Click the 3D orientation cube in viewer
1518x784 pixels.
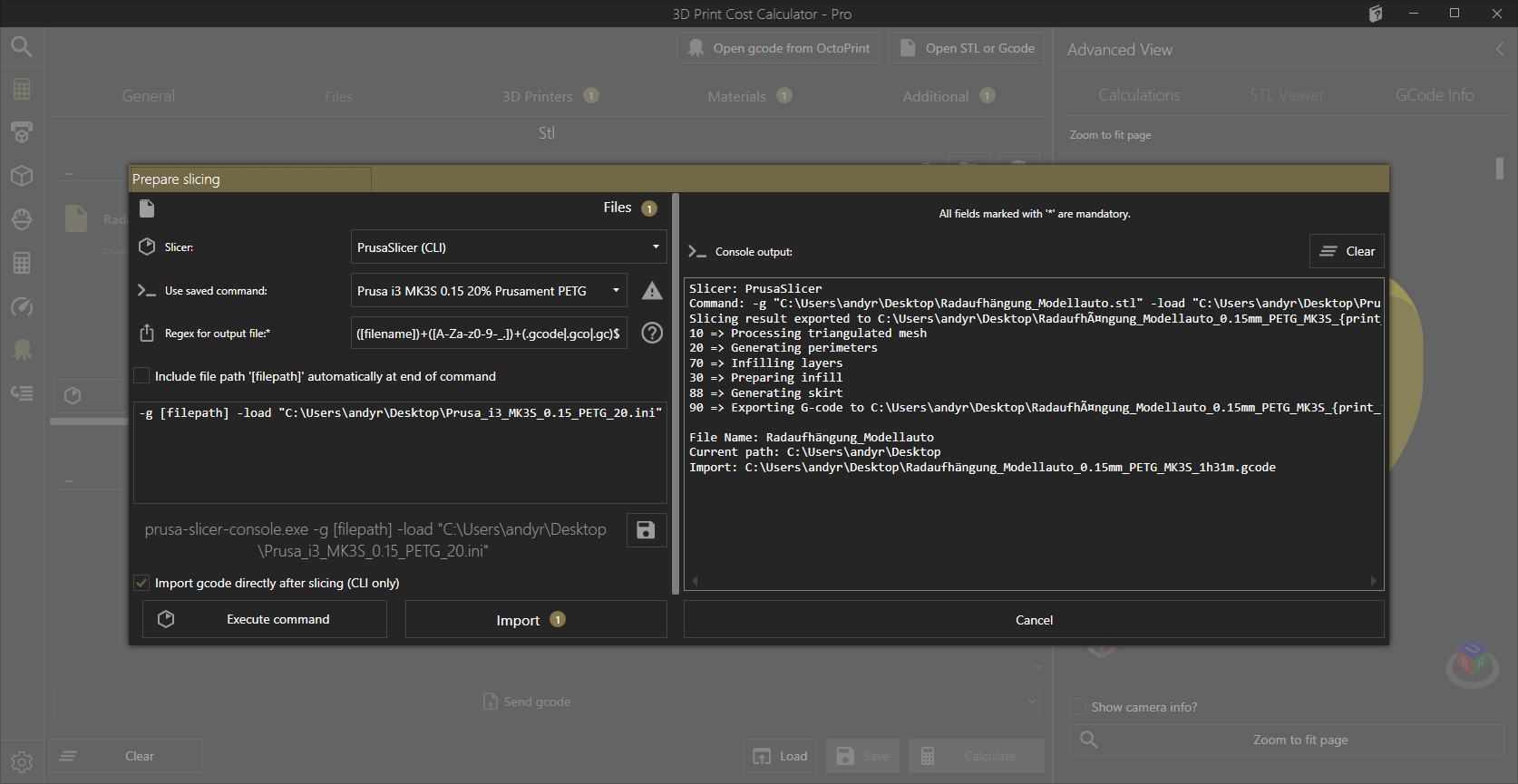pyautogui.click(x=1472, y=665)
